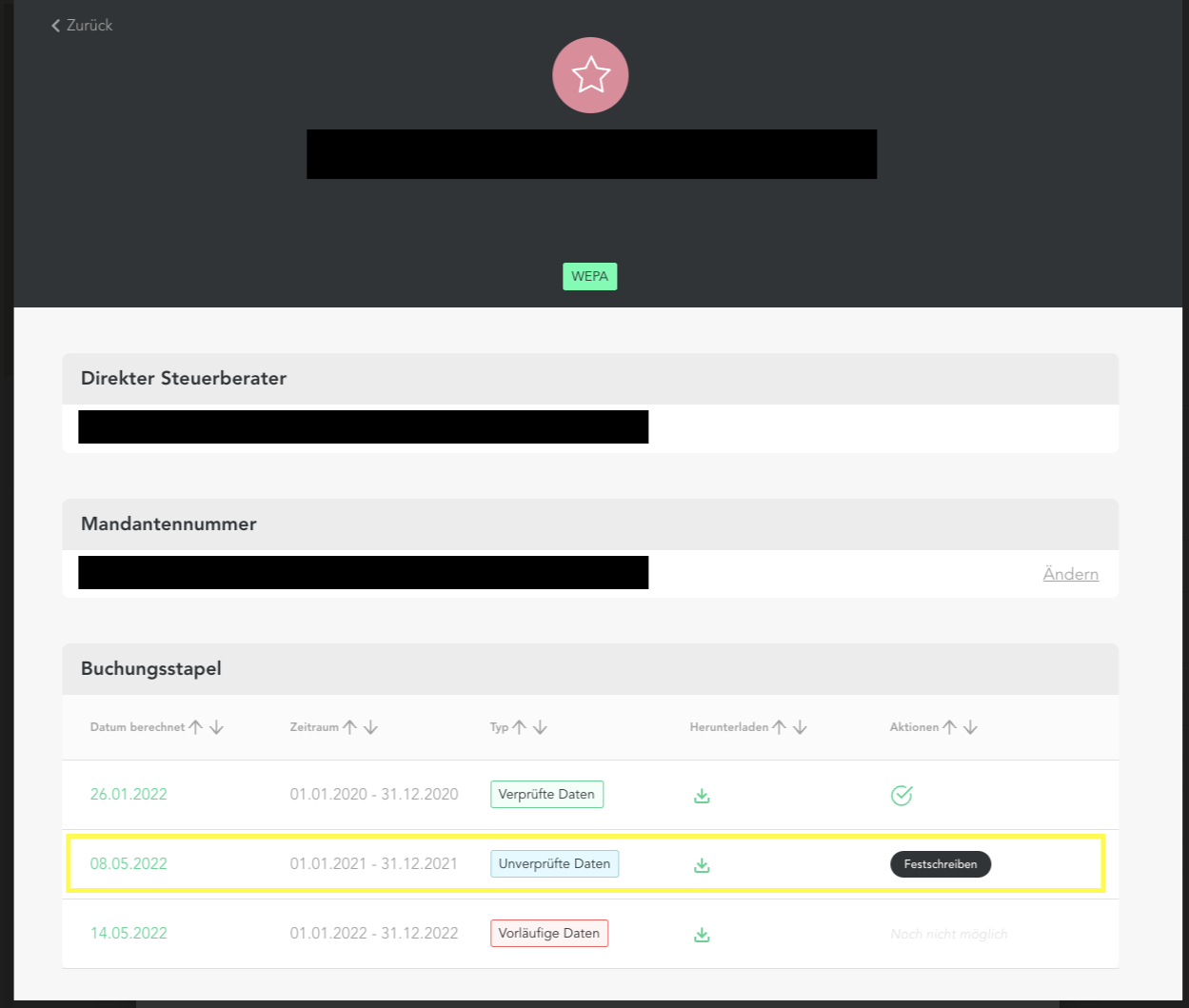Download the 2020 booking batch
Viewport: 1189px width, 1008px height.
(x=702, y=796)
